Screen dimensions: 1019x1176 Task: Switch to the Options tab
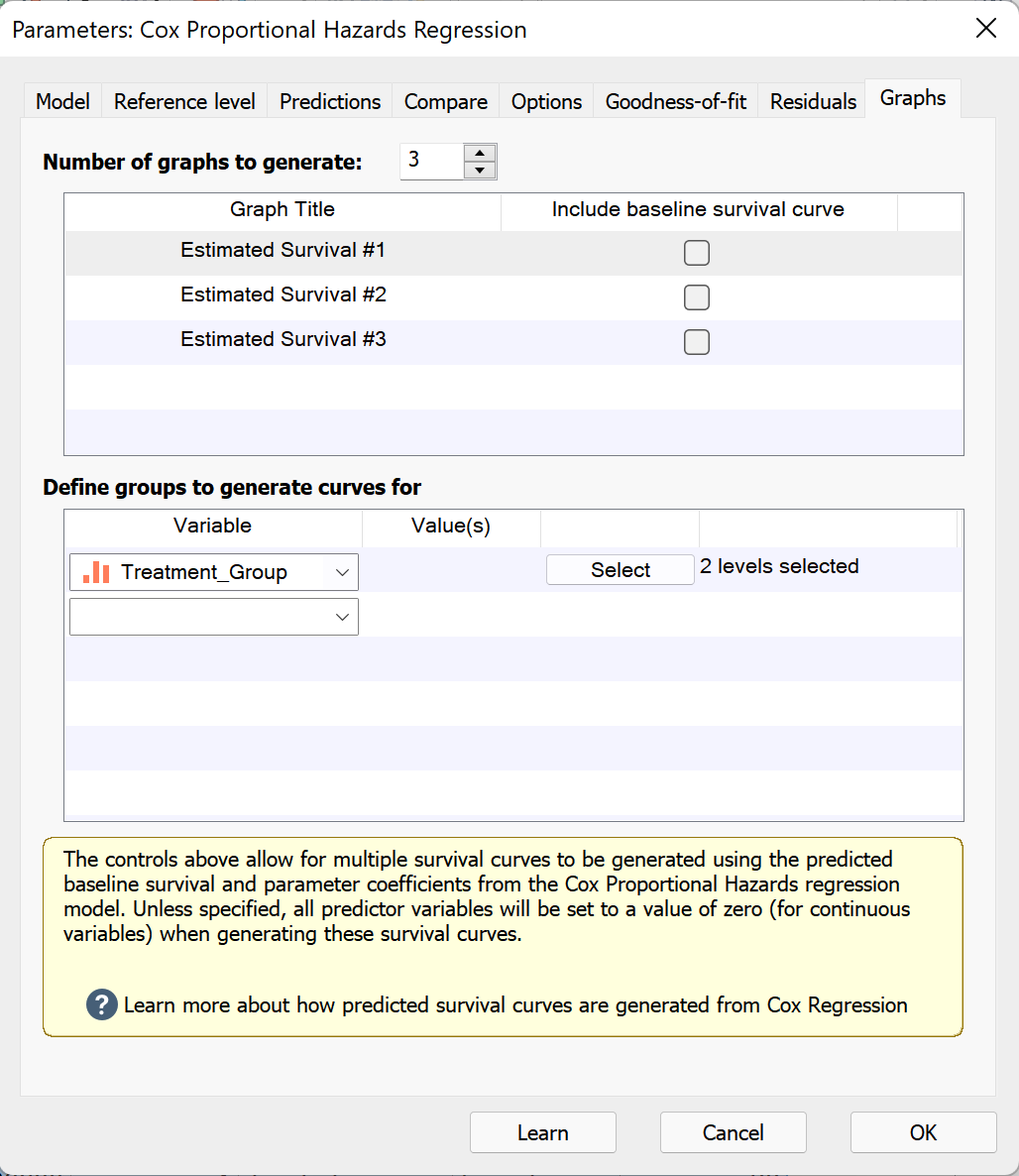(545, 101)
